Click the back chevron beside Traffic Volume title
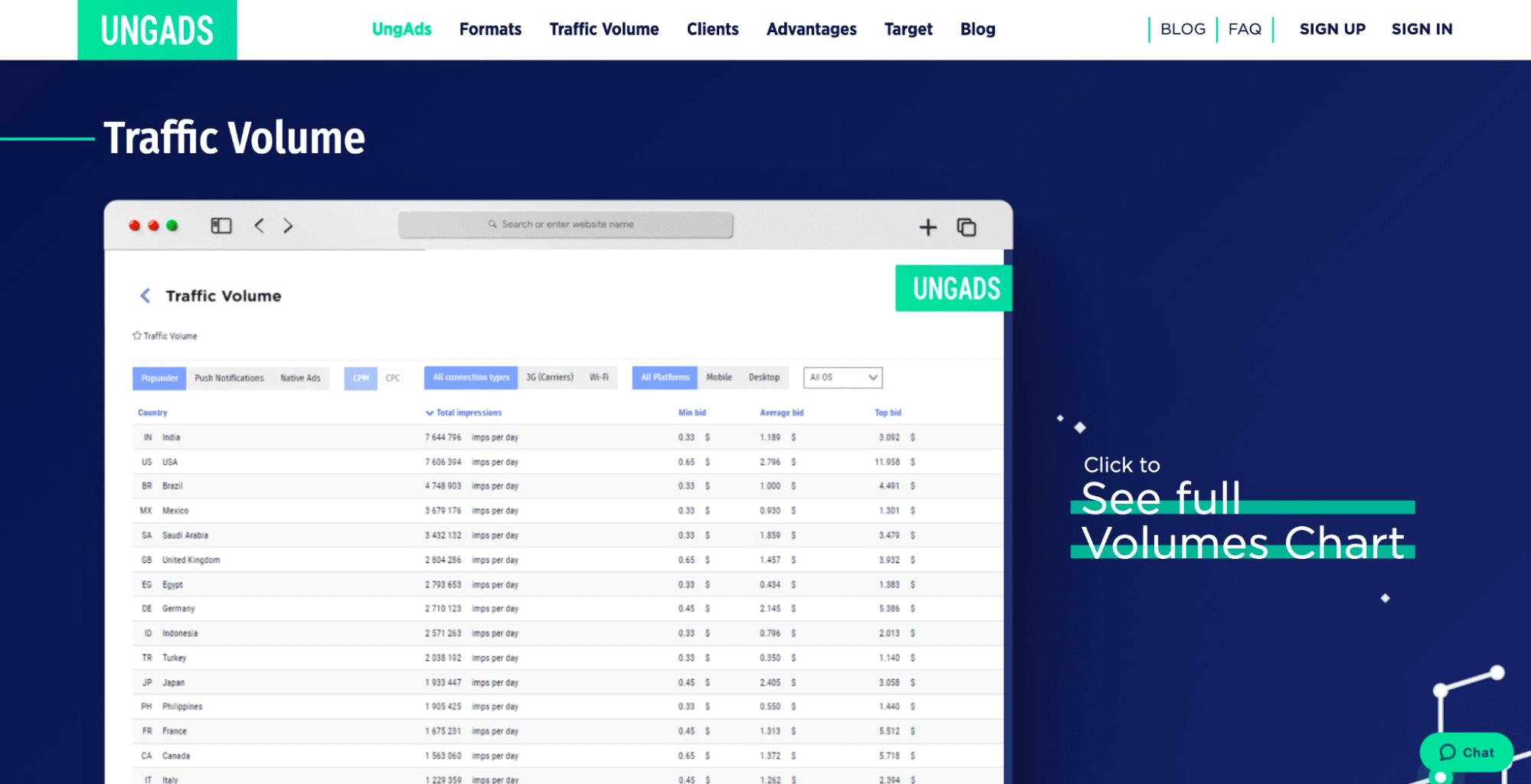This screenshot has height=784, width=1531. tap(145, 296)
